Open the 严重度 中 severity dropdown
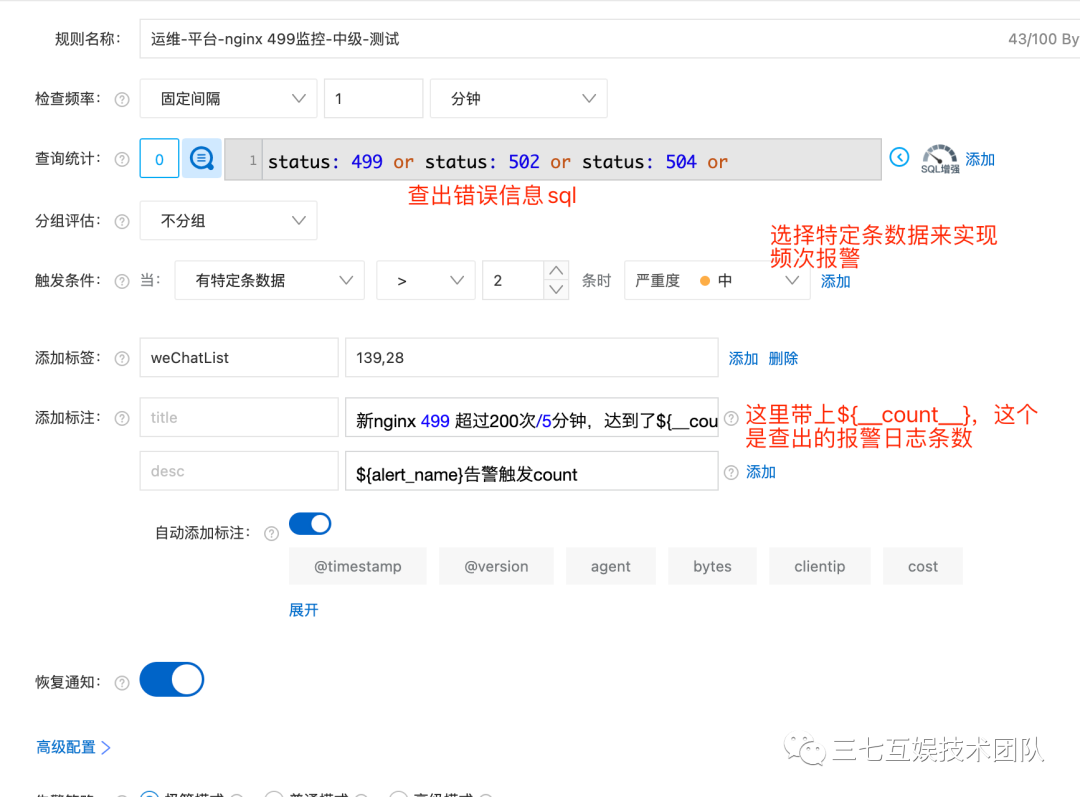The image size is (1080, 797). click(717, 280)
